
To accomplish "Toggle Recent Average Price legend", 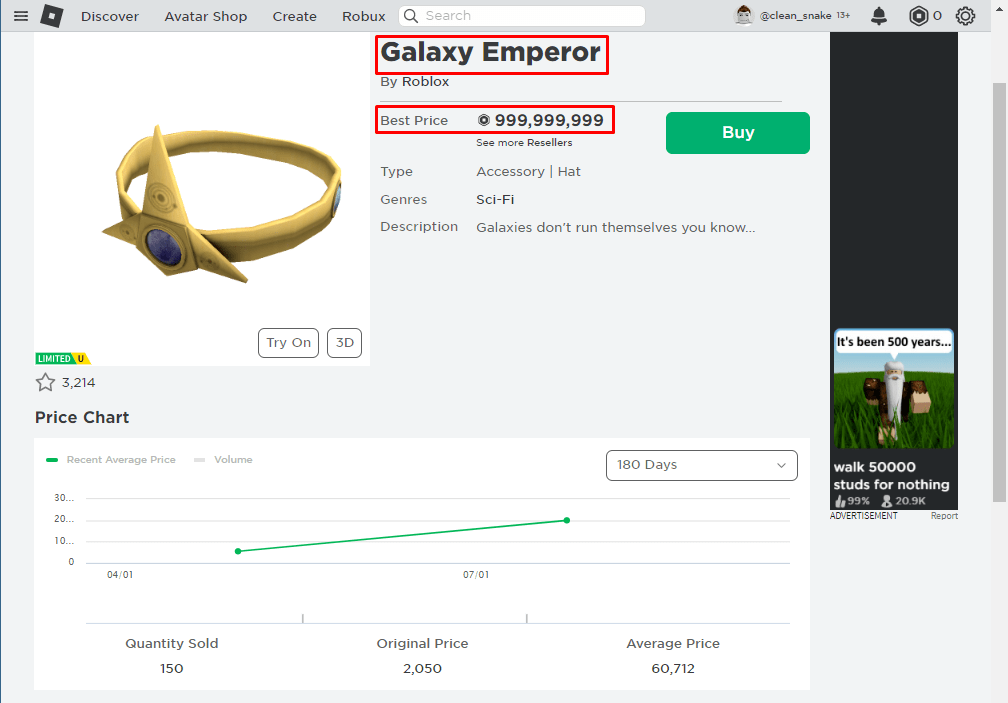I will 111,459.
